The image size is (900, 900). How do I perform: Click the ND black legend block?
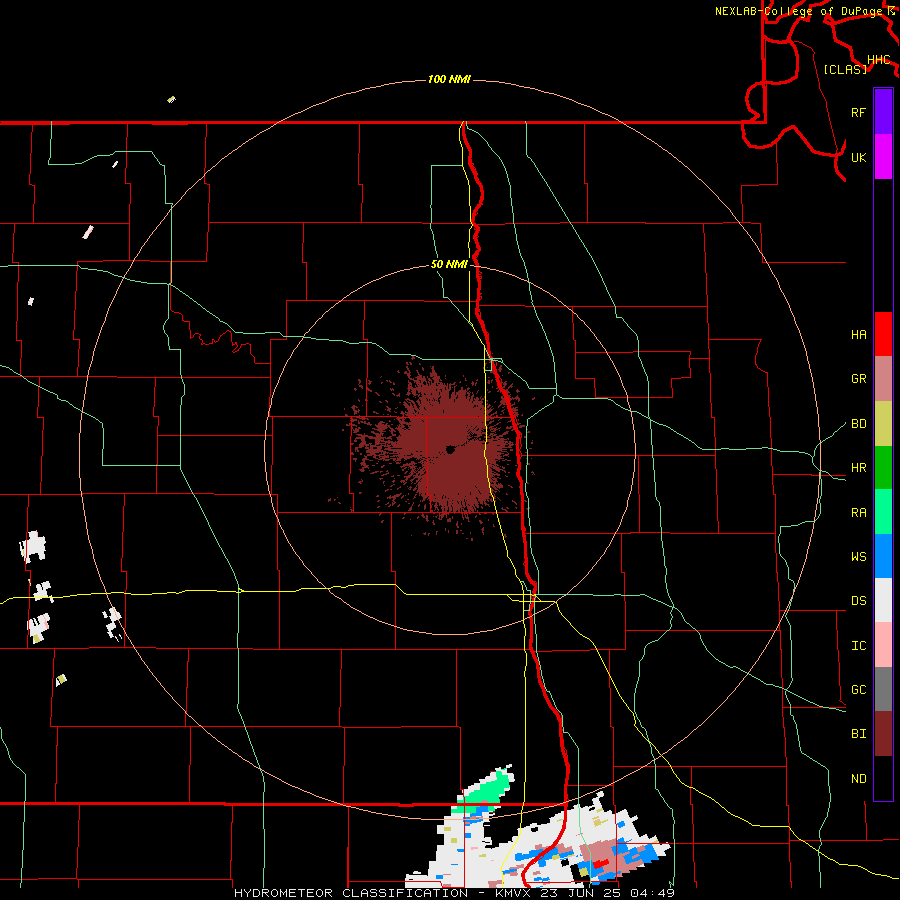tap(883, 778)
